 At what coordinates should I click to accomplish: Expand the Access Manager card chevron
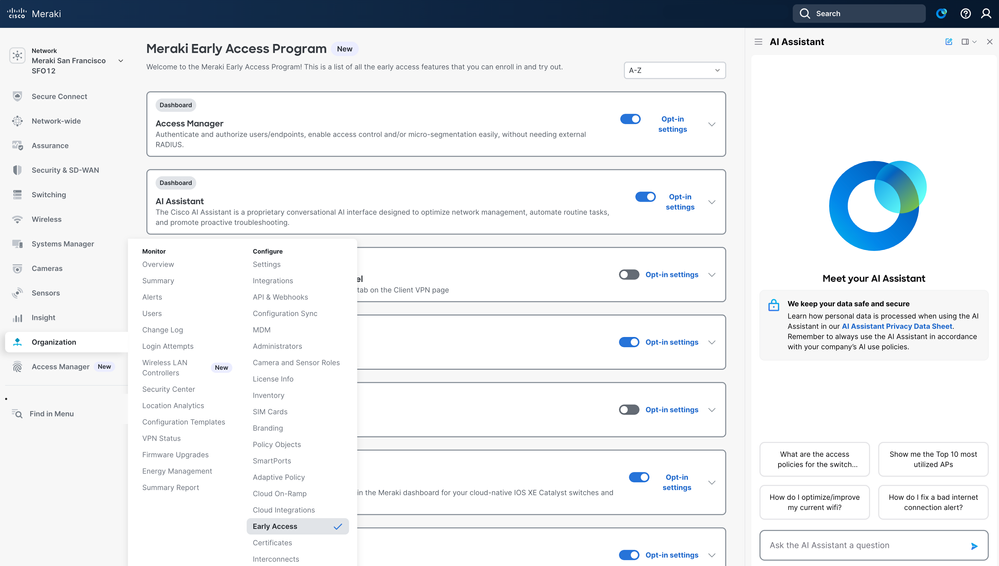click(x=712, y=125)
